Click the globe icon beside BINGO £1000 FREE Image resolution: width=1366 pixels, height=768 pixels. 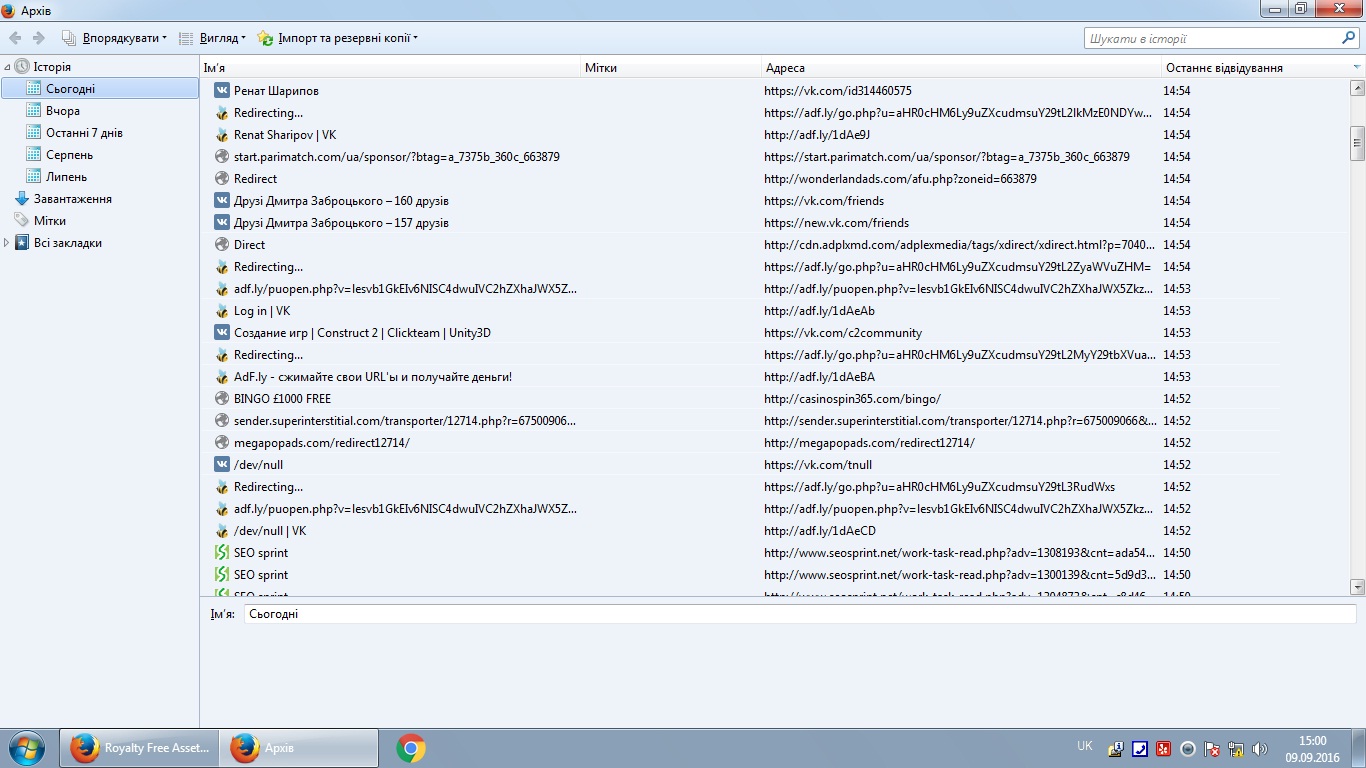(222, 398)
